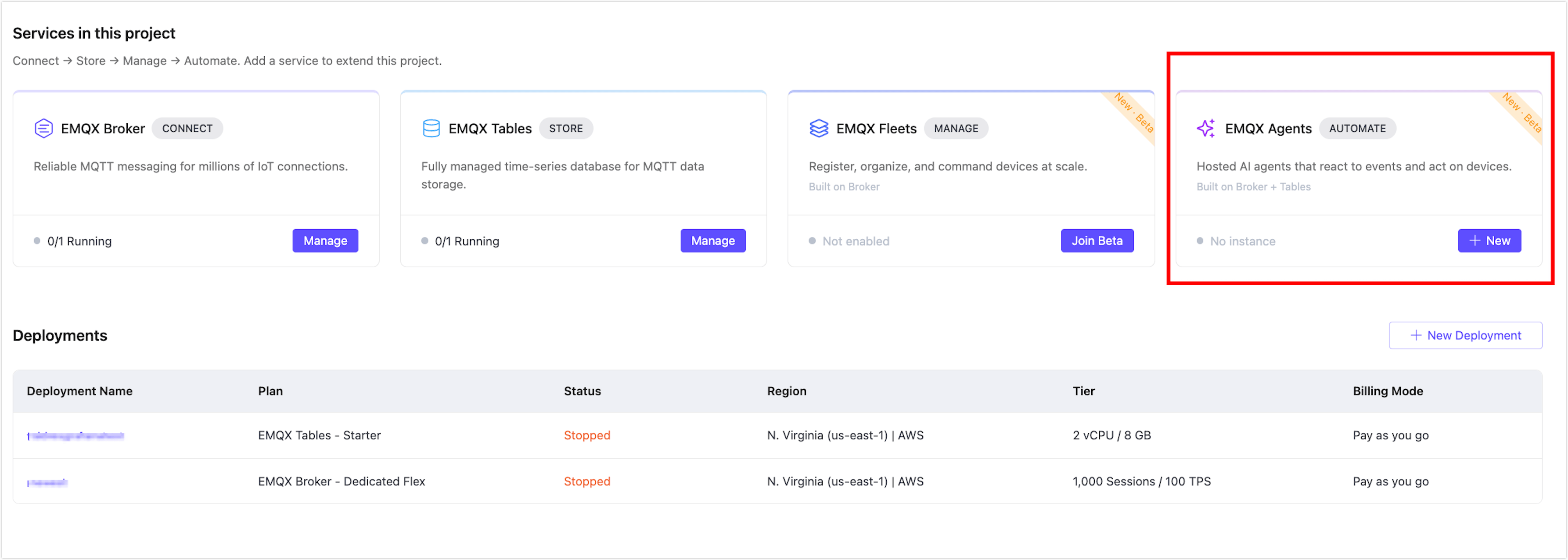Click the 'Services in this project' heading
The width and height of the screenshot is (1568, 560).
tap(94, 33)
